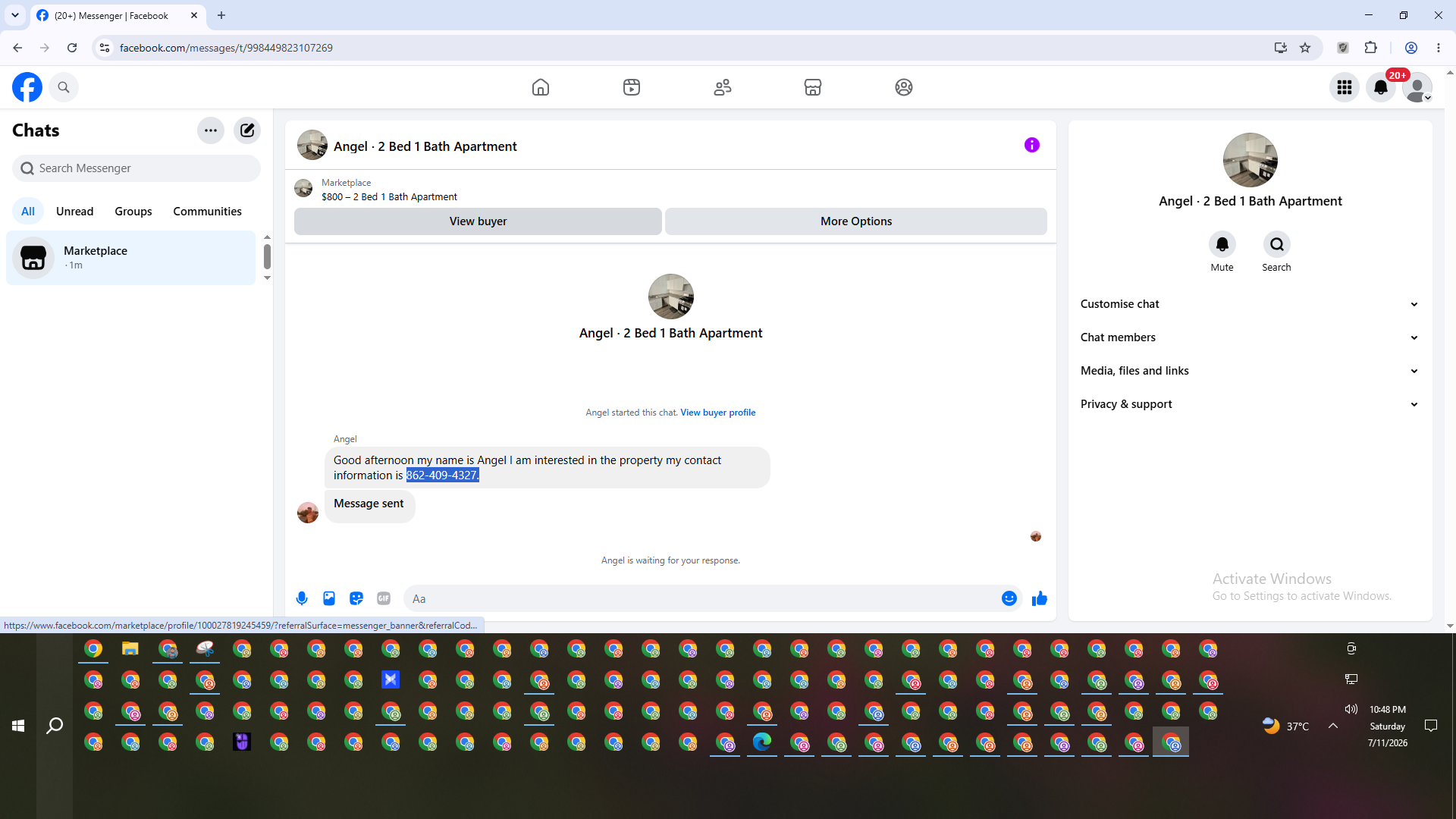
Task: Click the conversation information icon
Action: [1032, 145]
